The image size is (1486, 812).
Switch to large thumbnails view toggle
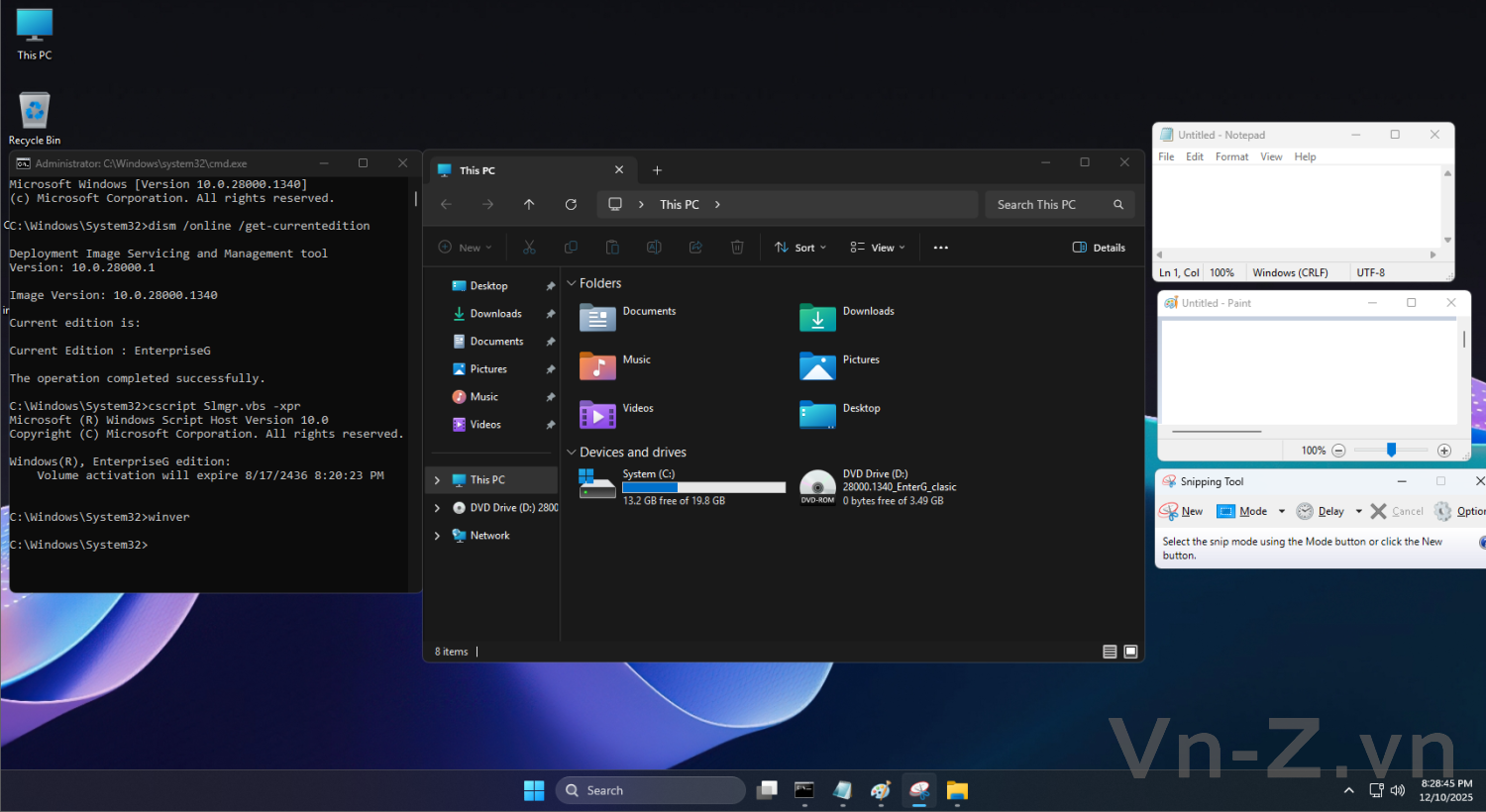tap(1130, 652)
